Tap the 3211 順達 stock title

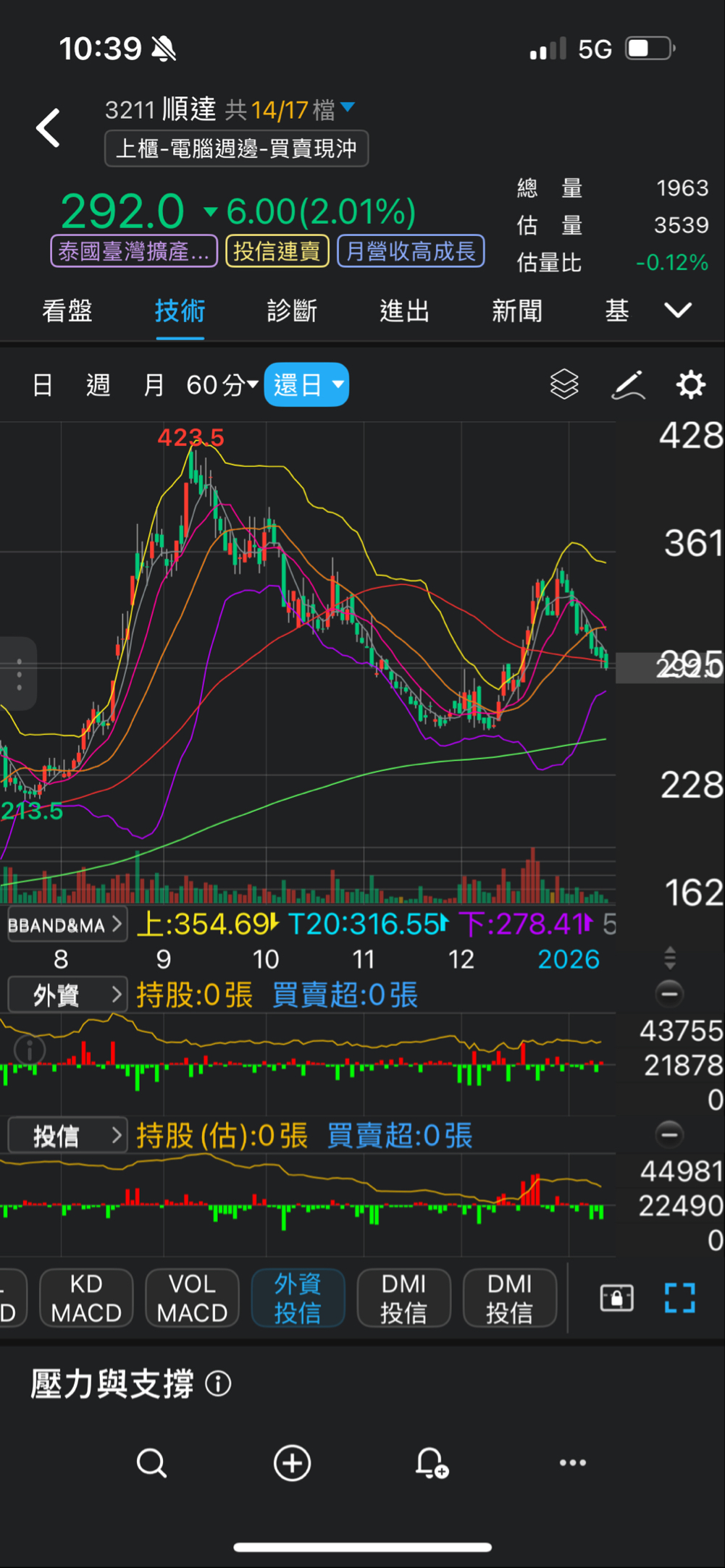pos(160,109)
